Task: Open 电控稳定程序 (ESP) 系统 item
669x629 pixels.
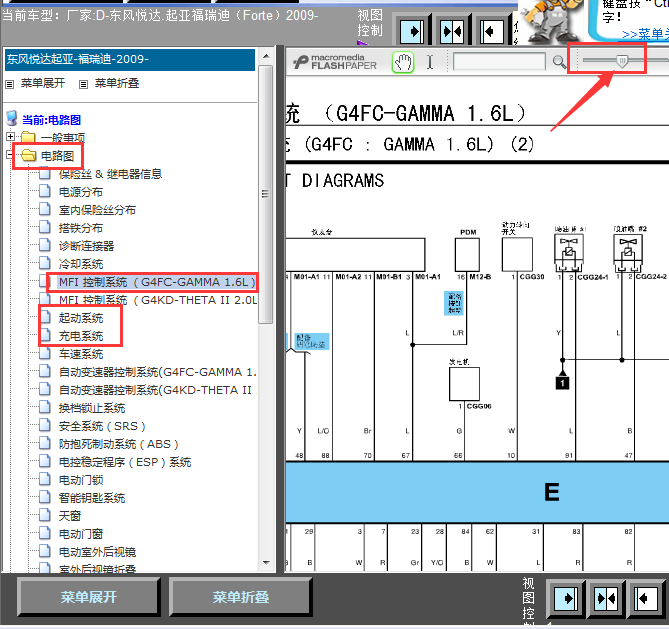Action: (x=125, y=462)
